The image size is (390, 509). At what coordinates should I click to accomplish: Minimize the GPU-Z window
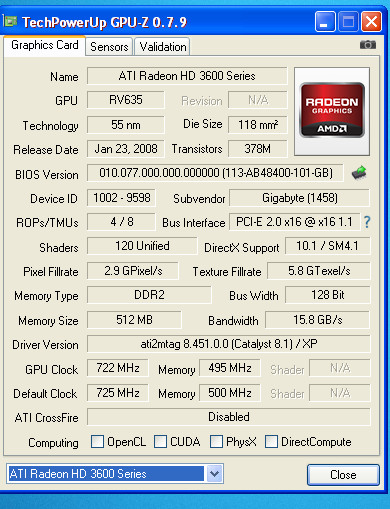click(325, 22)
